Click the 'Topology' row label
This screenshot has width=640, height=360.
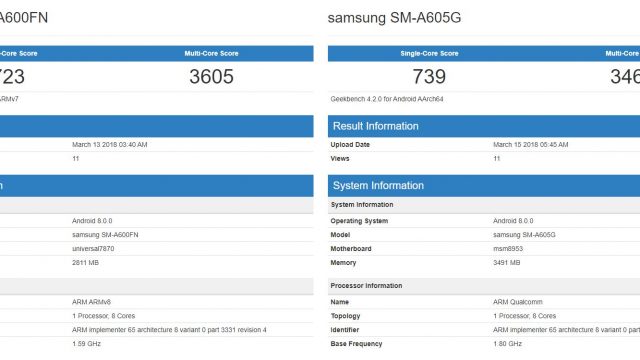point(345,316)
